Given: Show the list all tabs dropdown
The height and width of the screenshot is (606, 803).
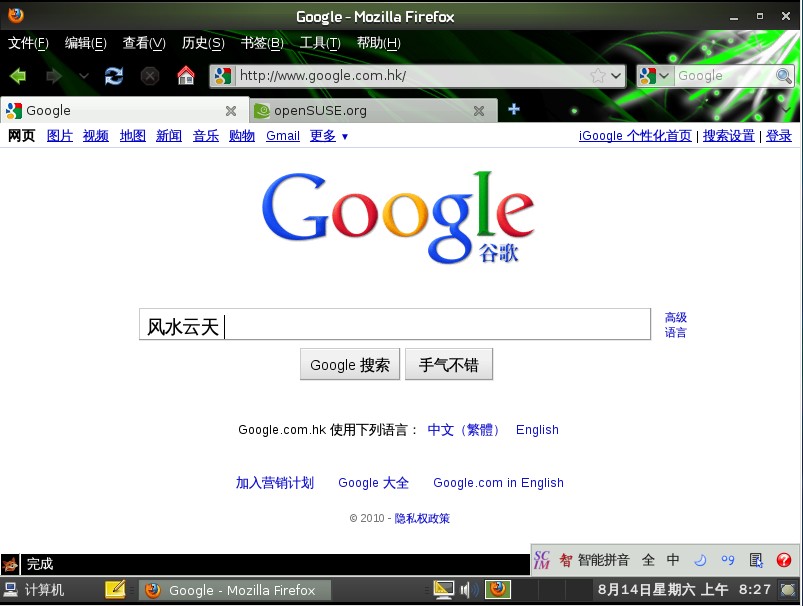Looking at the screenshot, I should tap(786, 110).
